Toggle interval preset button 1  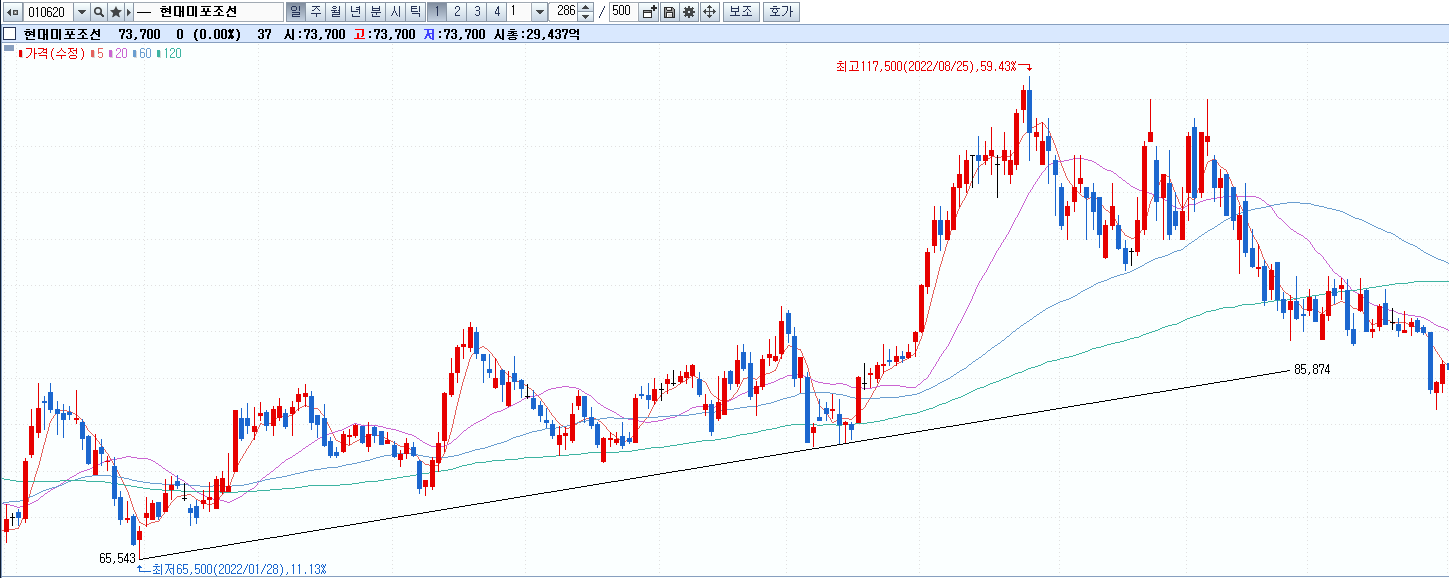pos(436,12)
